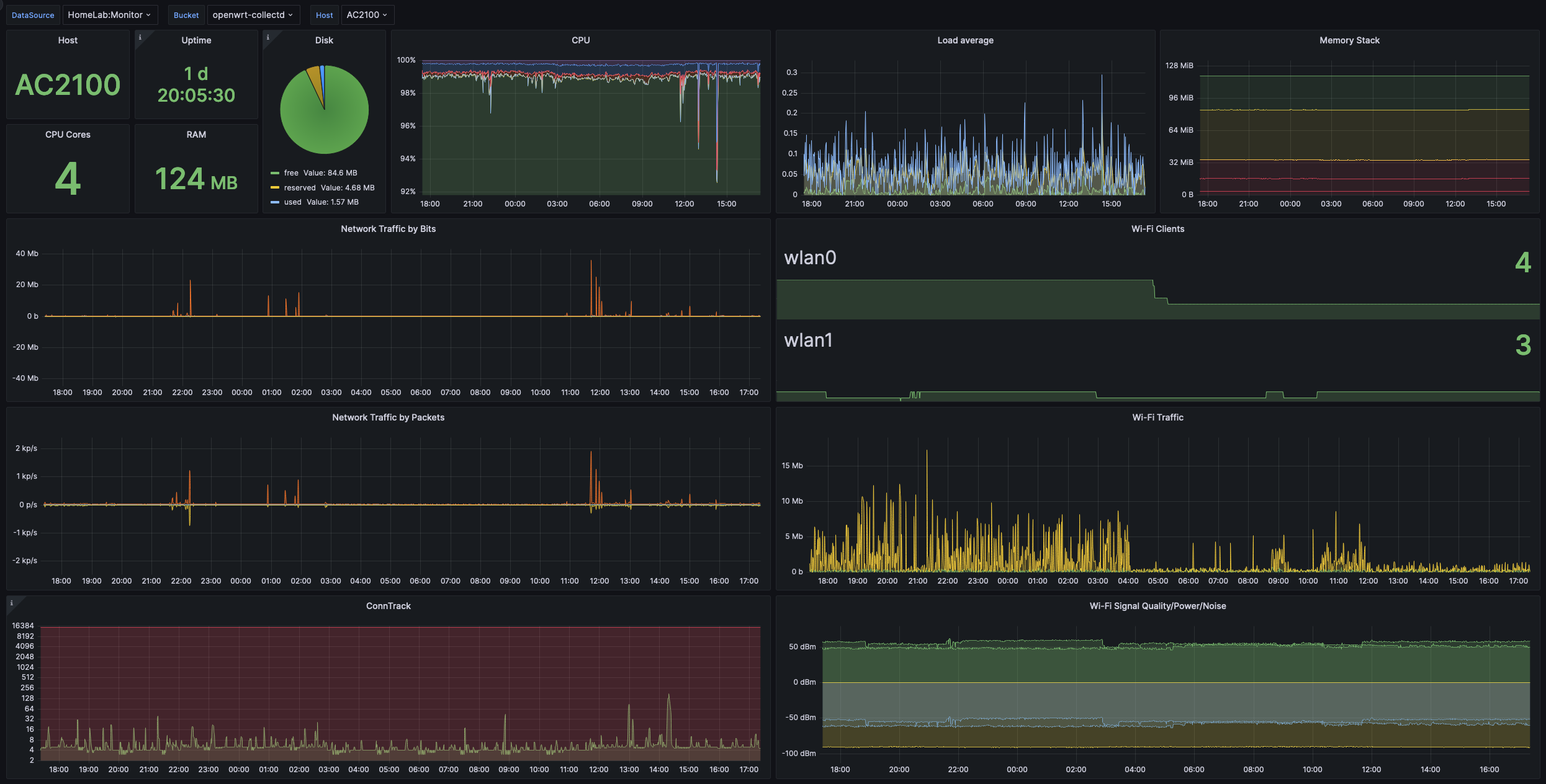Click the ConnTrack panel info icon

[x=11, y=603]
